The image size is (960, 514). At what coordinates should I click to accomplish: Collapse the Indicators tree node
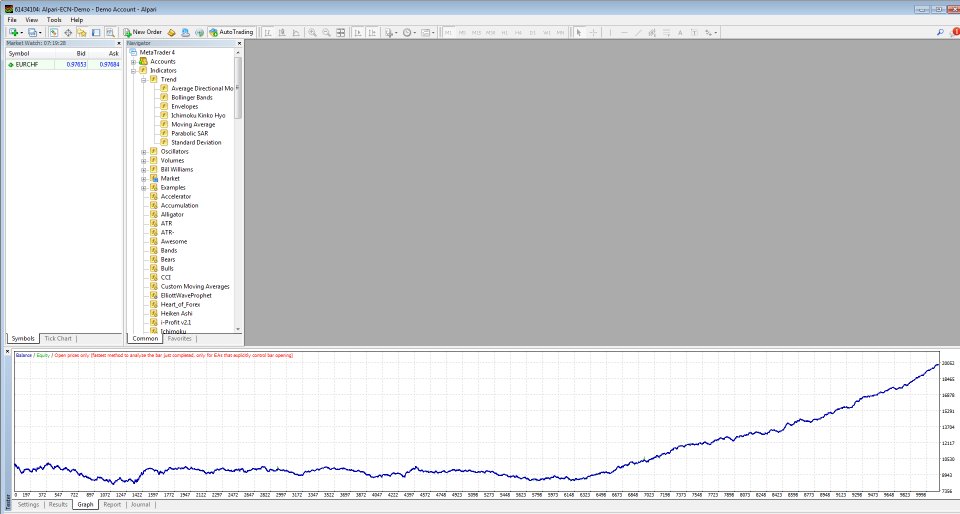pos(133,70)
